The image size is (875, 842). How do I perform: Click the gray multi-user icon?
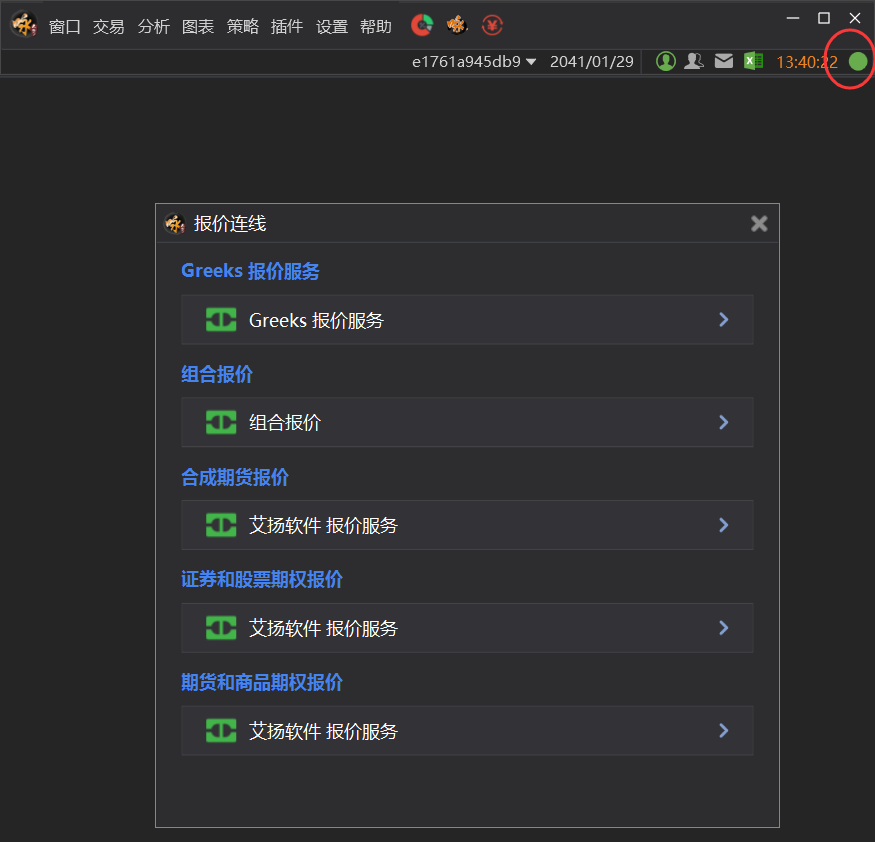(694, 61)
